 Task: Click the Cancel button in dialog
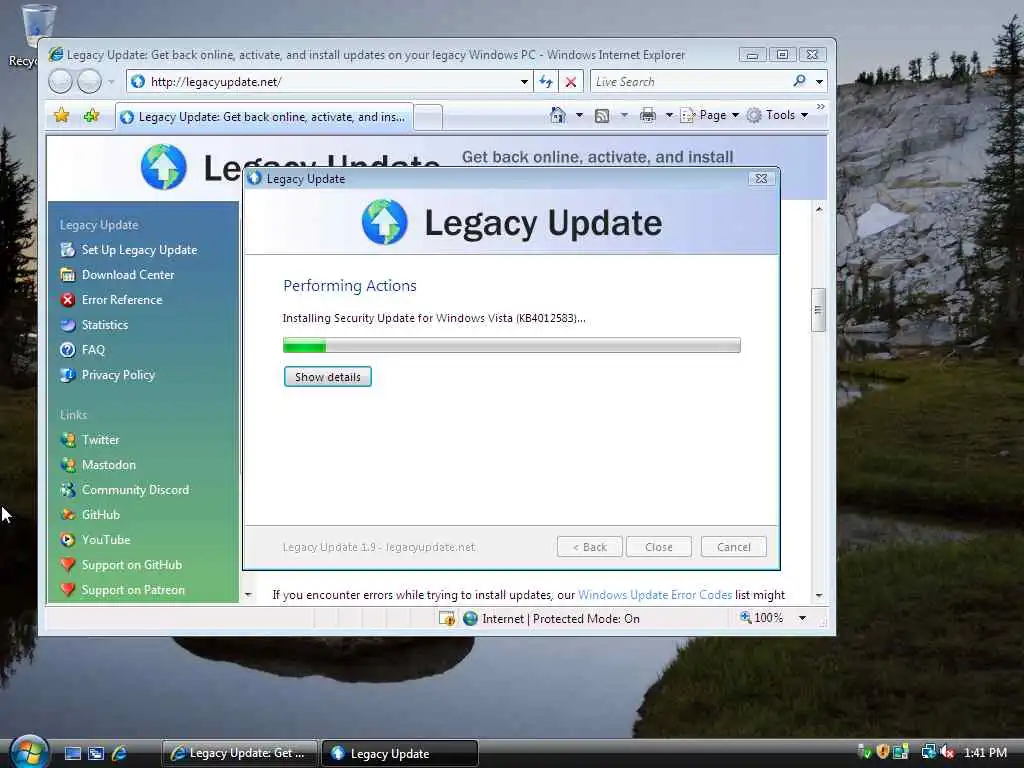point(733,547)
